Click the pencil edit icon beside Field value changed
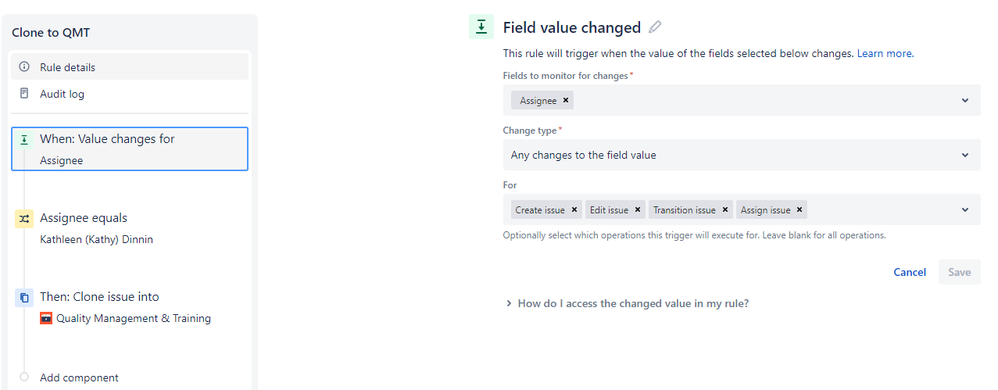998x390 pixels. pos(655,27)
